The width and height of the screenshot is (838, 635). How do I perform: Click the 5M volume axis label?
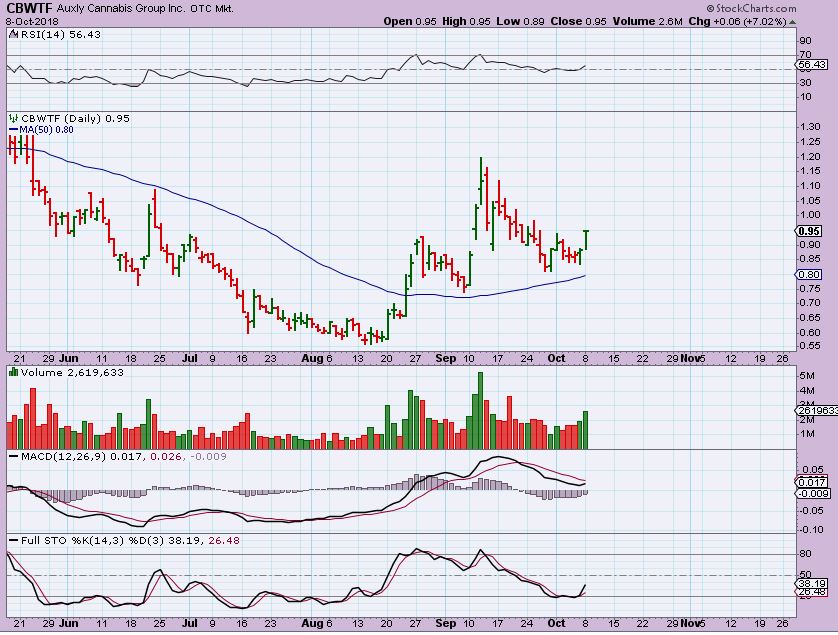[807, 376]
